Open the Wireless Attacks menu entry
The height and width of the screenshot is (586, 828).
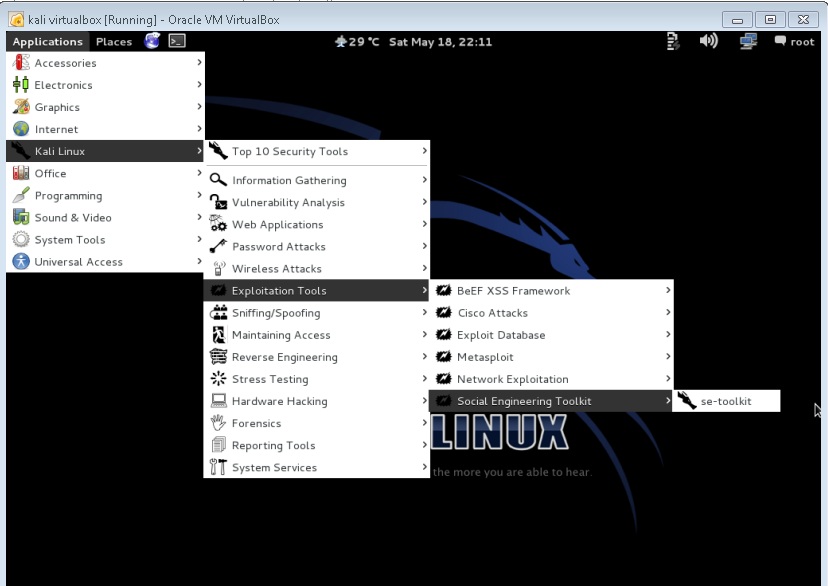(316, 269)
